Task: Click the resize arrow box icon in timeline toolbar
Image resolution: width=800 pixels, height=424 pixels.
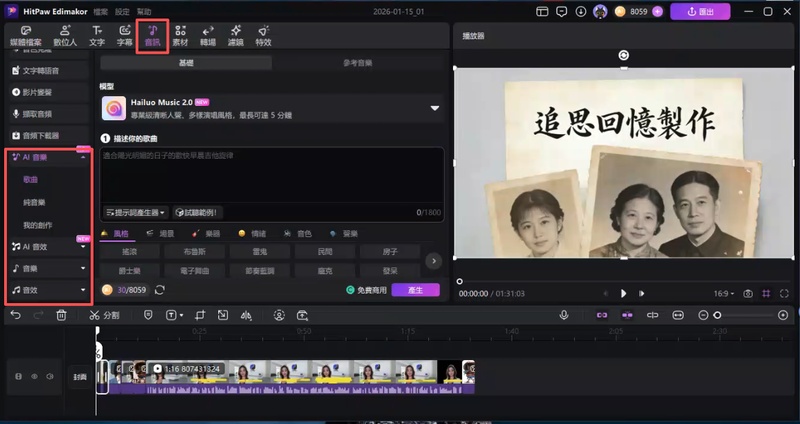Action: 222,315
